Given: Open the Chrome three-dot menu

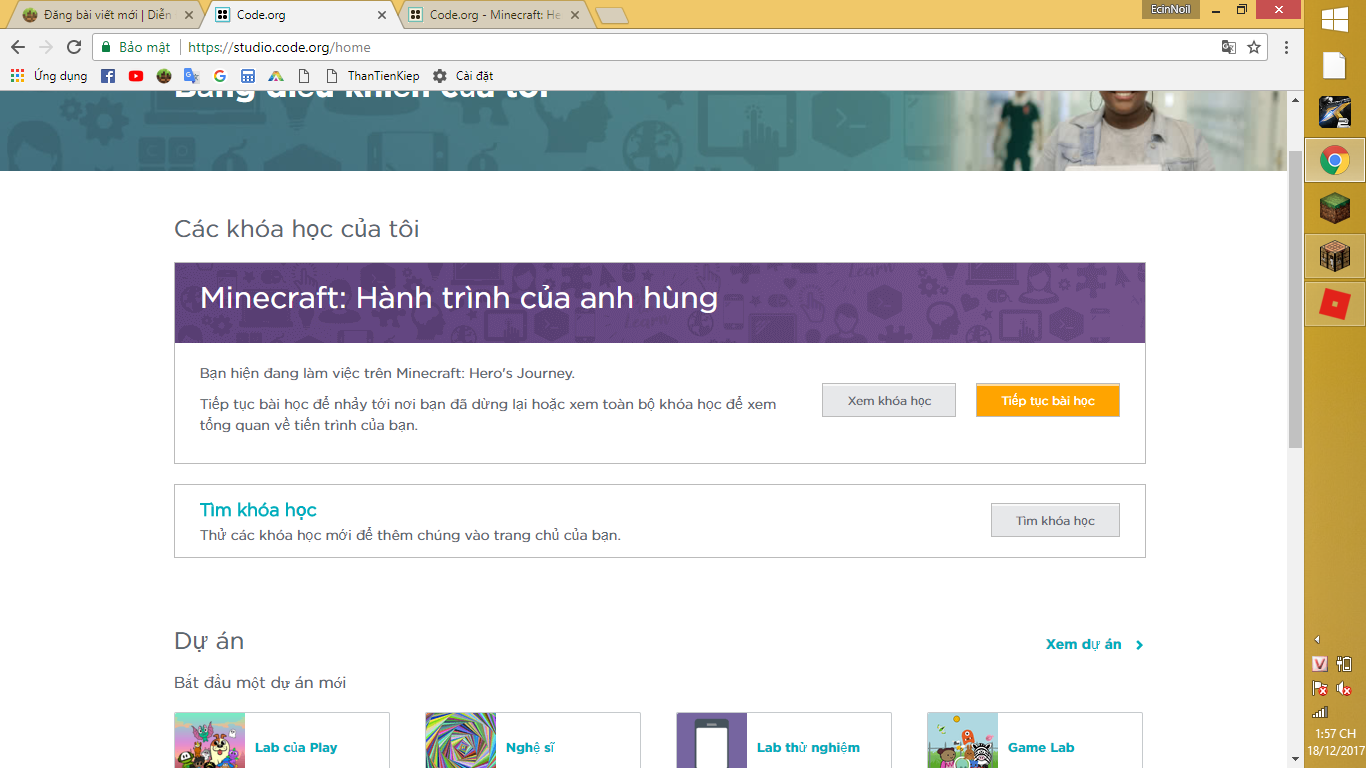Looking at the screenshot, I should click(x=1286, y=47).
